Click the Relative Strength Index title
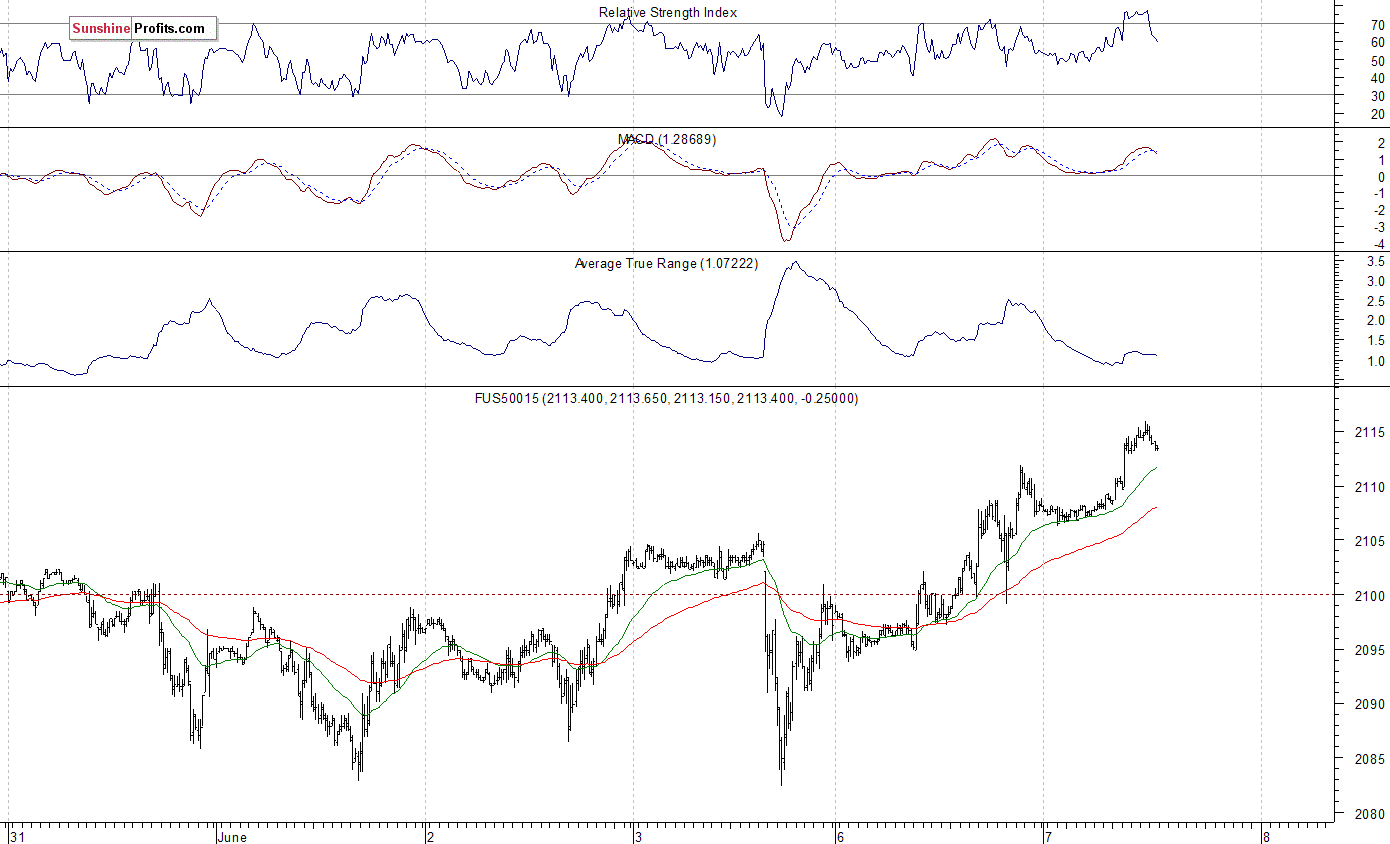1390x844 pixels. tap(668, 12)
